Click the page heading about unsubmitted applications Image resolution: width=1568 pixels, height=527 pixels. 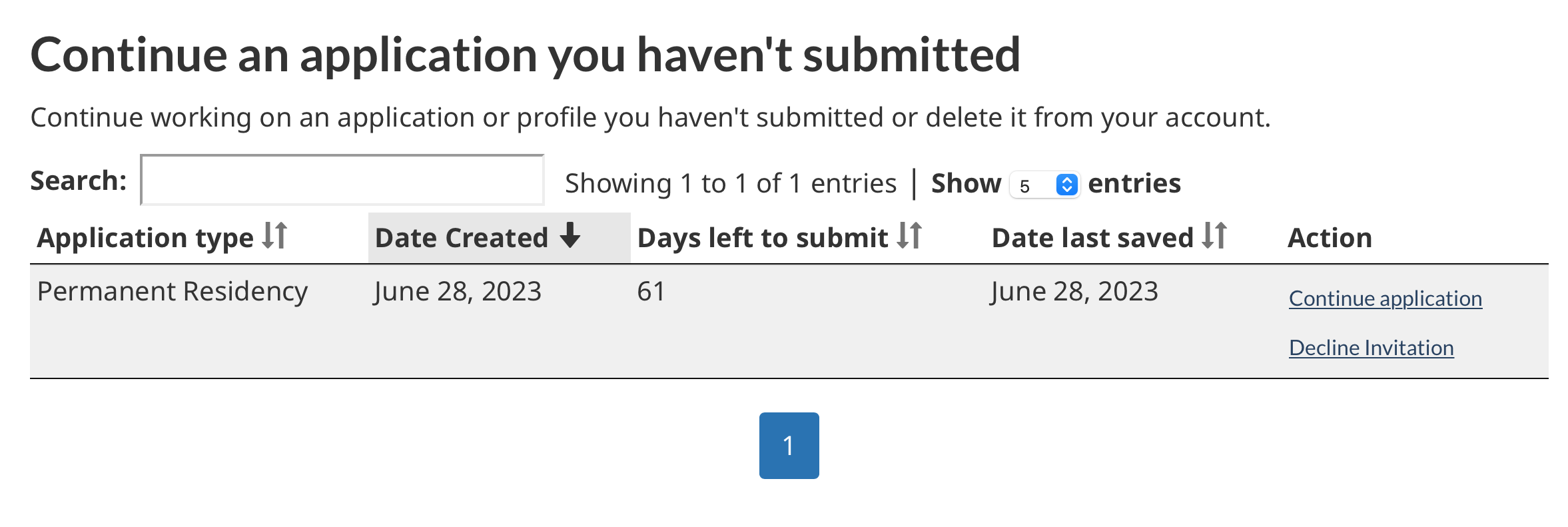tap(526, 55)
